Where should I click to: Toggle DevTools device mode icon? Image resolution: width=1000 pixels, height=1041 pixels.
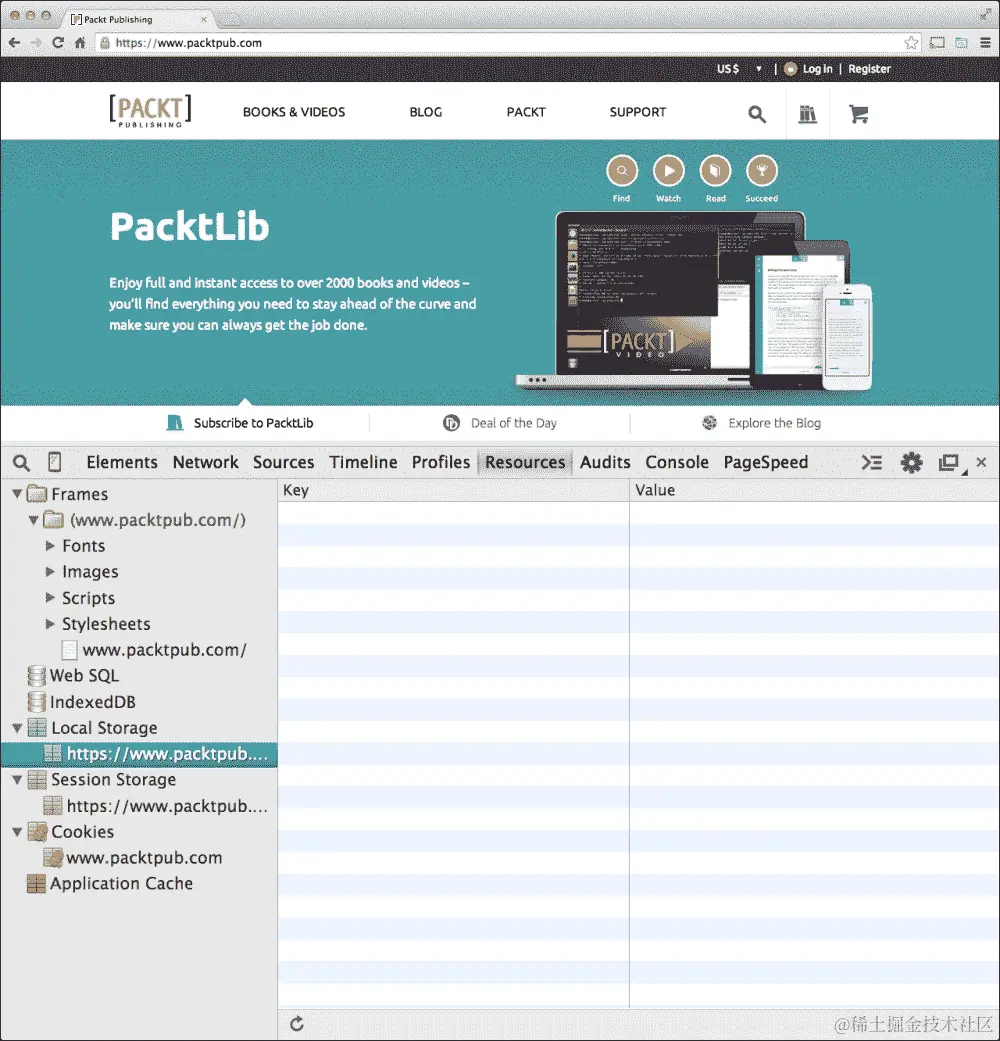tap(54, 462)
